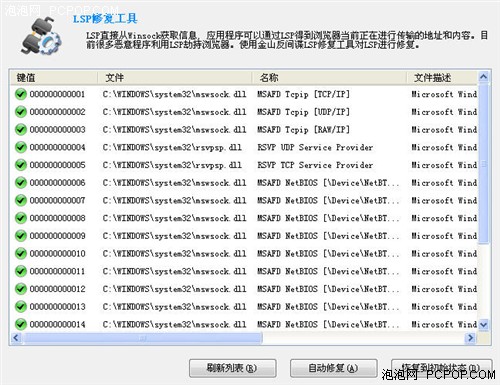Click the 刷新列表(R) button
The height and width of the screenshot is (385, 500).
232,368
